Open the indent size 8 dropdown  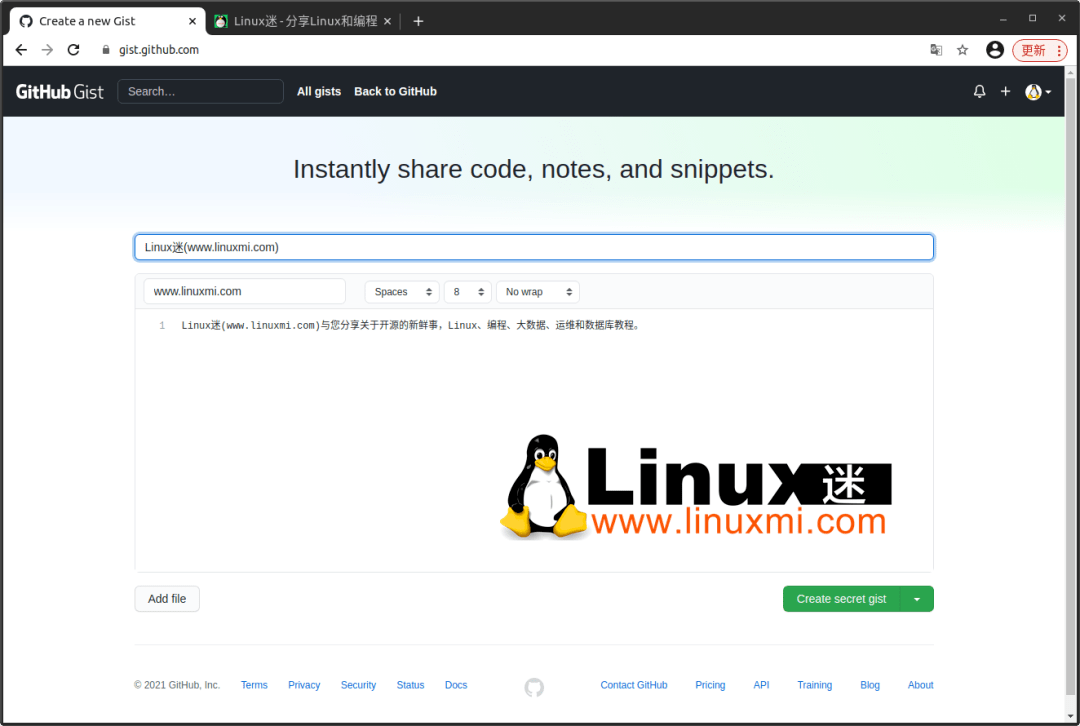coord(467,291)
